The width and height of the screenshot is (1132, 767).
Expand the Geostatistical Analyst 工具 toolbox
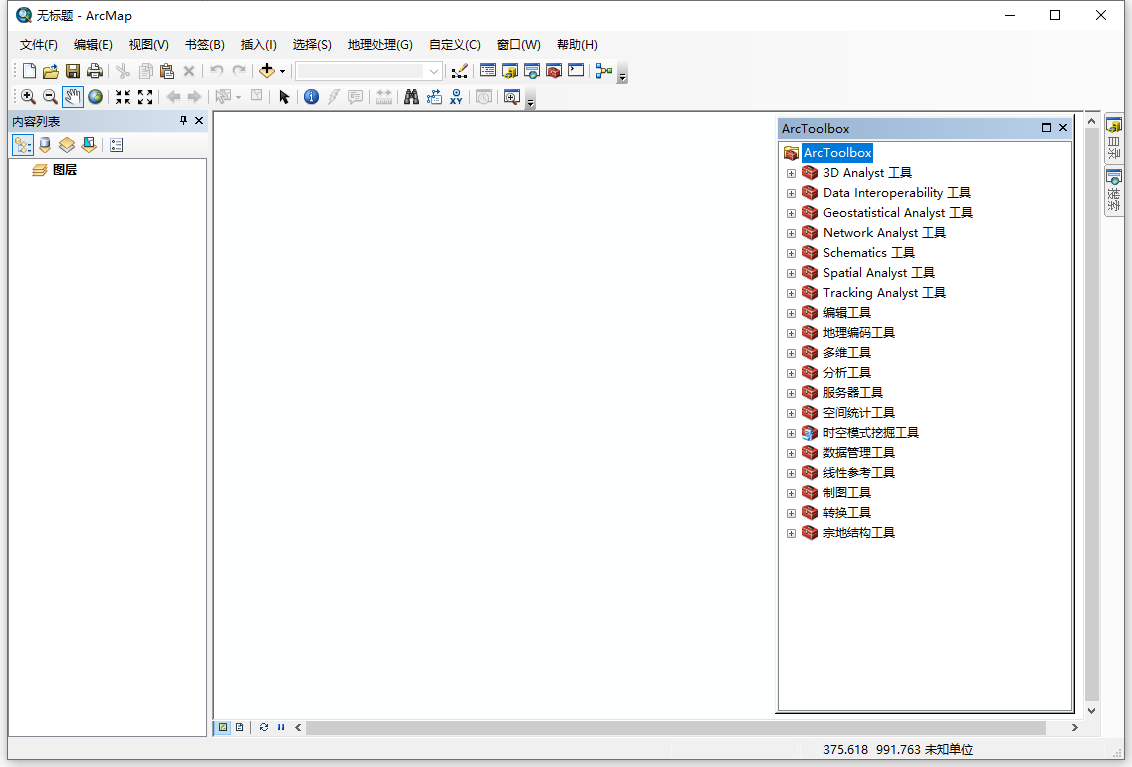[x=791, y=213]
